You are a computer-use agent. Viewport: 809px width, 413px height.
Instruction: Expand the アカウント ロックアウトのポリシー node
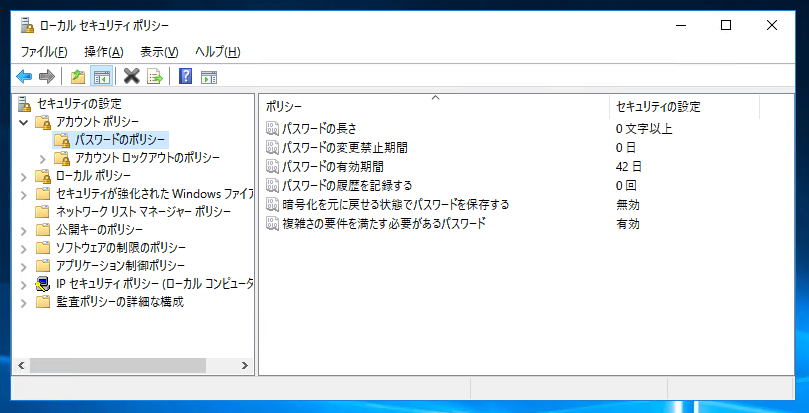[43, 158]
